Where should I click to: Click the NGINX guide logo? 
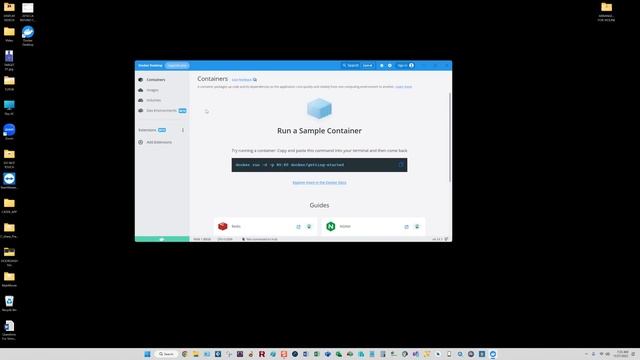pyautogui.click(x=331, y=226)
